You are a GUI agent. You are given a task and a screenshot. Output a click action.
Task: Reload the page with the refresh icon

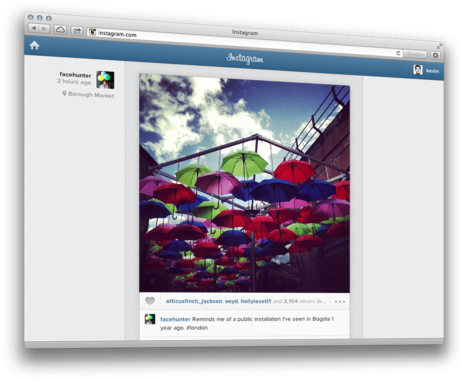pyautogui.click(x=398, y=53)
